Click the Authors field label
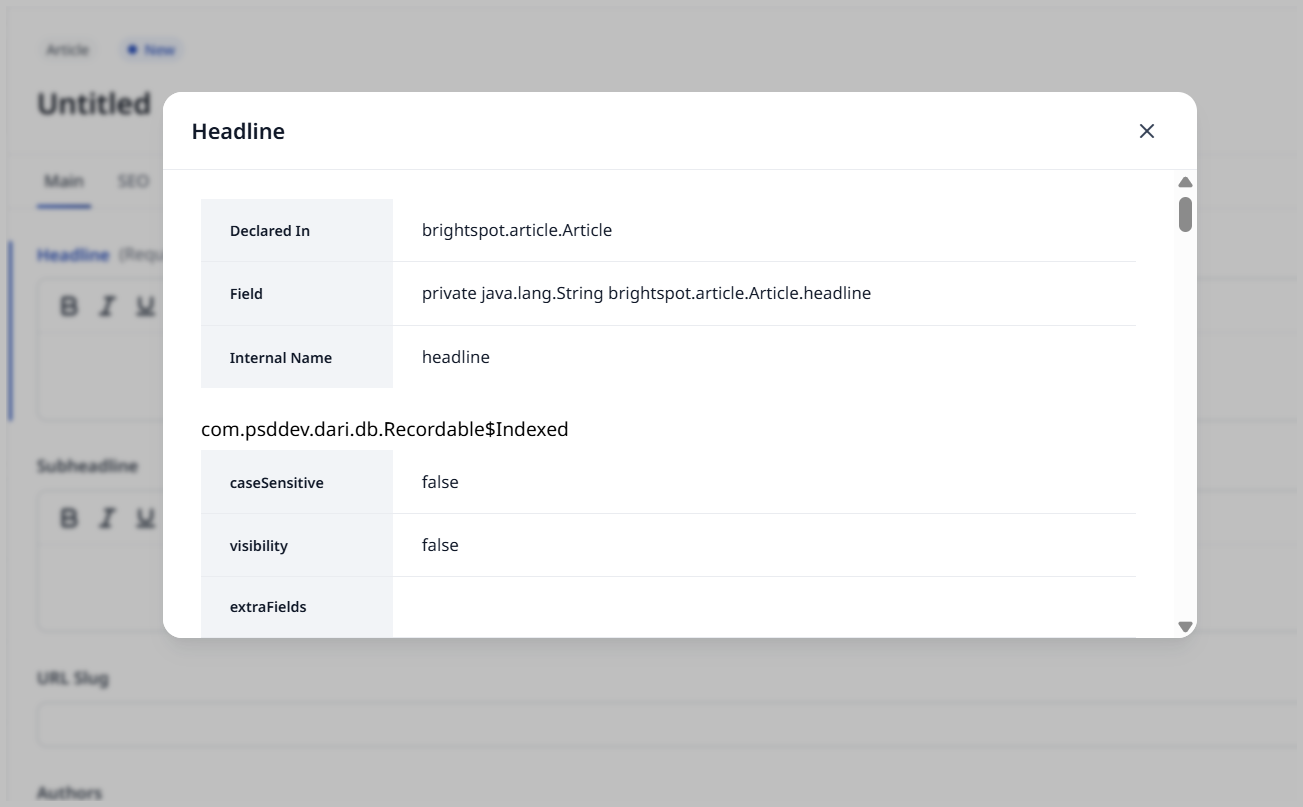The height and width of the screenshot is (807, 1303). (x=67, y=792)
